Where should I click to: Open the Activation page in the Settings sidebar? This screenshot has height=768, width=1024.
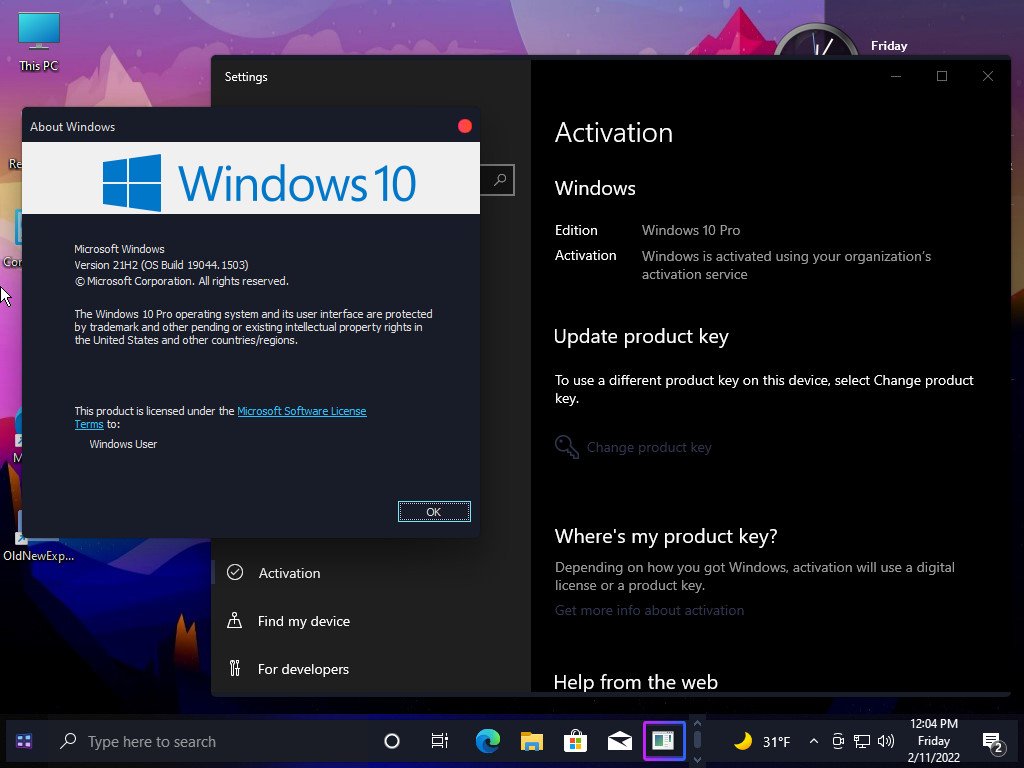pos(289,573)
